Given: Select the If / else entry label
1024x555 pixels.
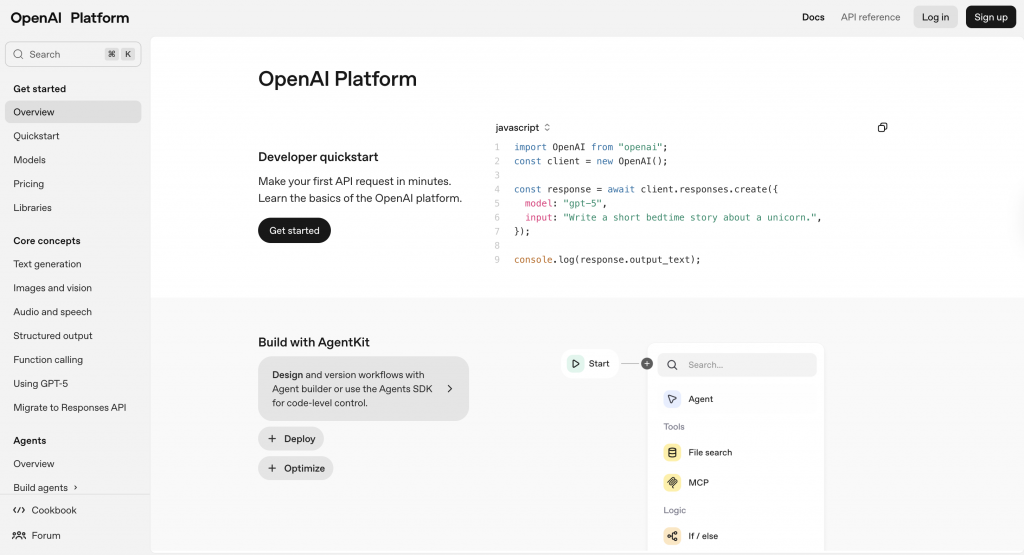Looking at the screenshot, I should [703, 536].
